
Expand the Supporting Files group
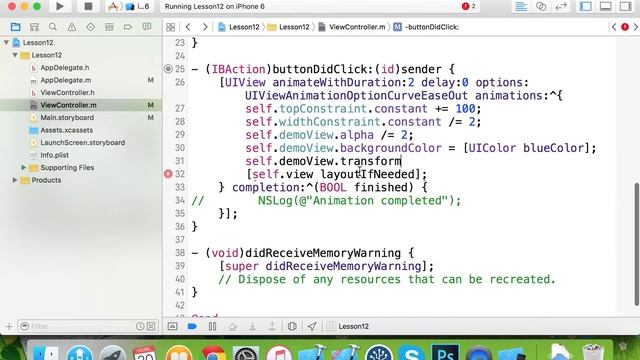tap(23, 168)
